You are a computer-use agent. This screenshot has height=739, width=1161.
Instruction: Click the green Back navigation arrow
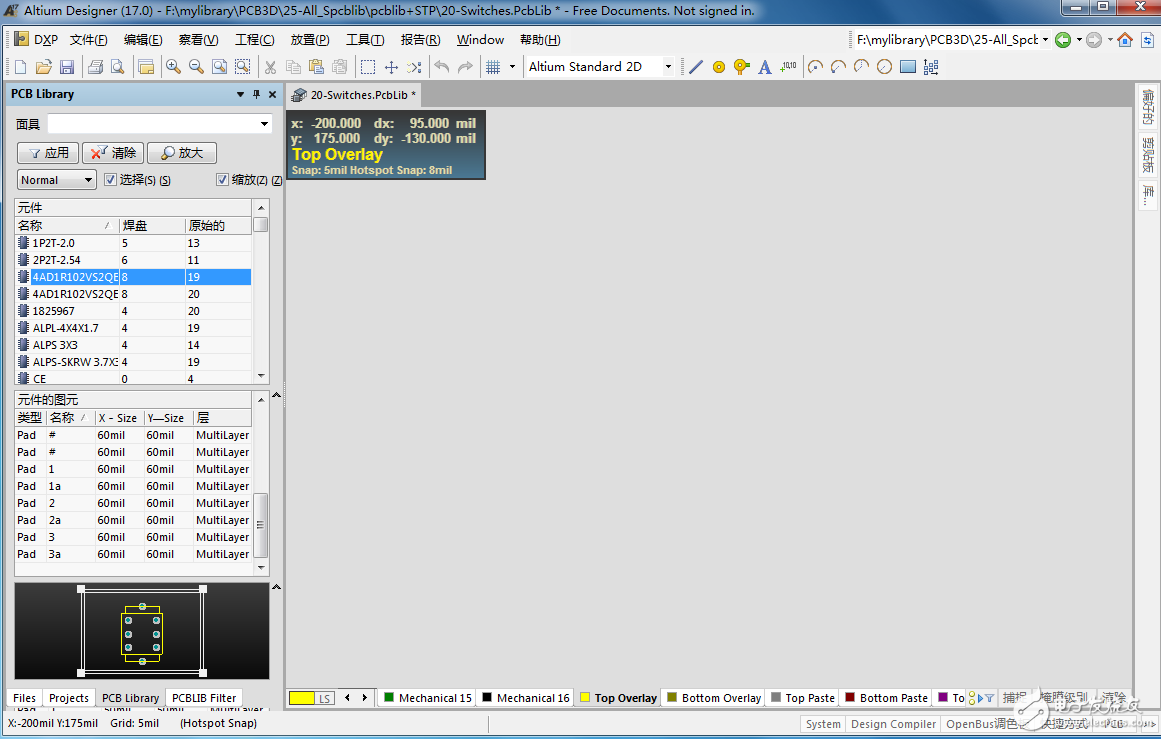pos(1063,40)
